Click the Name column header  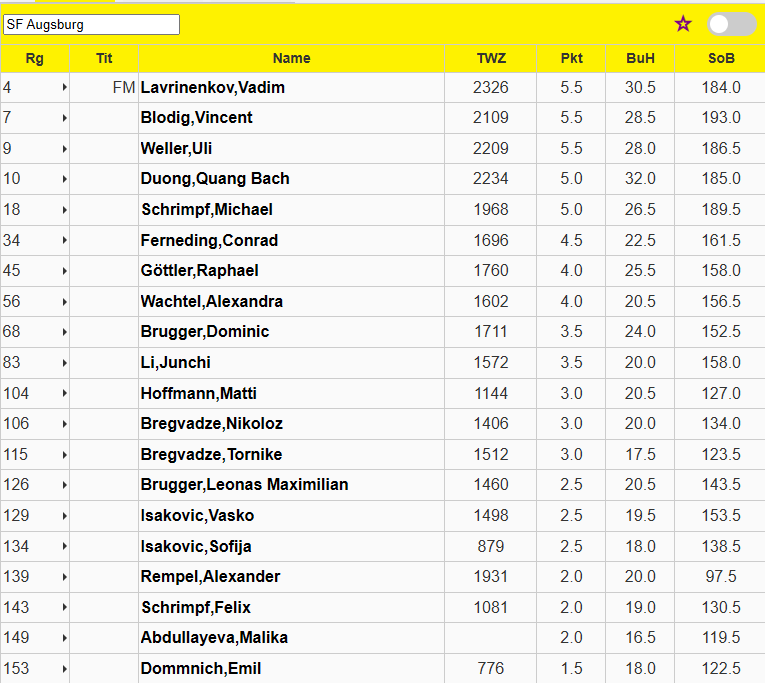[291, 58]
